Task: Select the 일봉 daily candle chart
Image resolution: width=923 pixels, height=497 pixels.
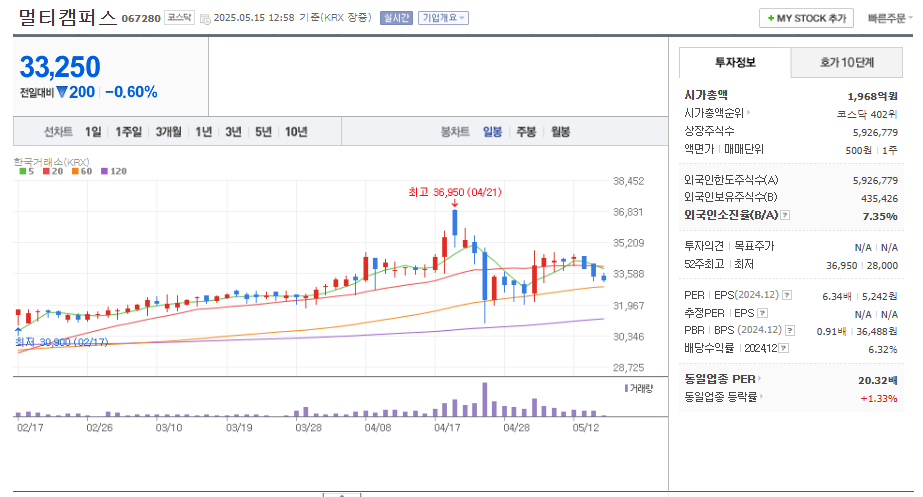Action: click(x=492, y=131)
